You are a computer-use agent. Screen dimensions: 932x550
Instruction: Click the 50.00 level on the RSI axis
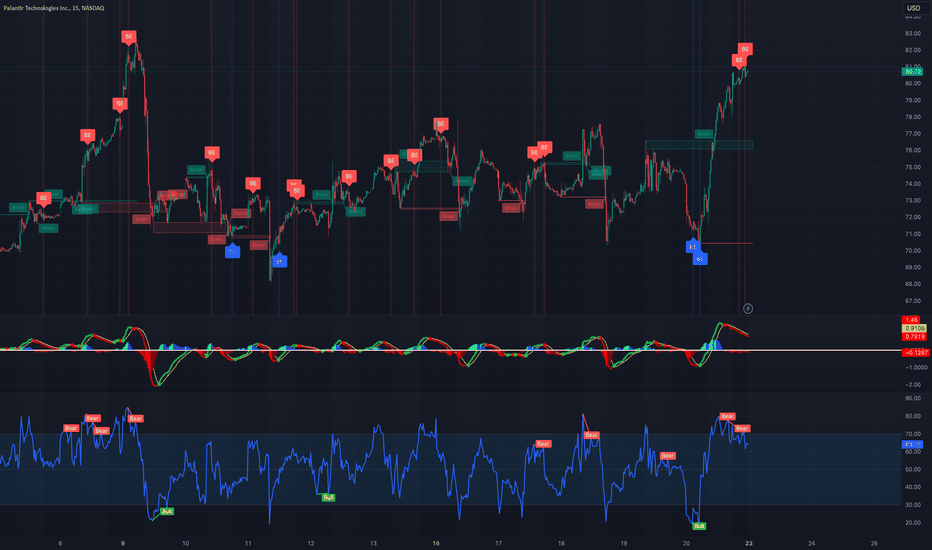[912, 469]
